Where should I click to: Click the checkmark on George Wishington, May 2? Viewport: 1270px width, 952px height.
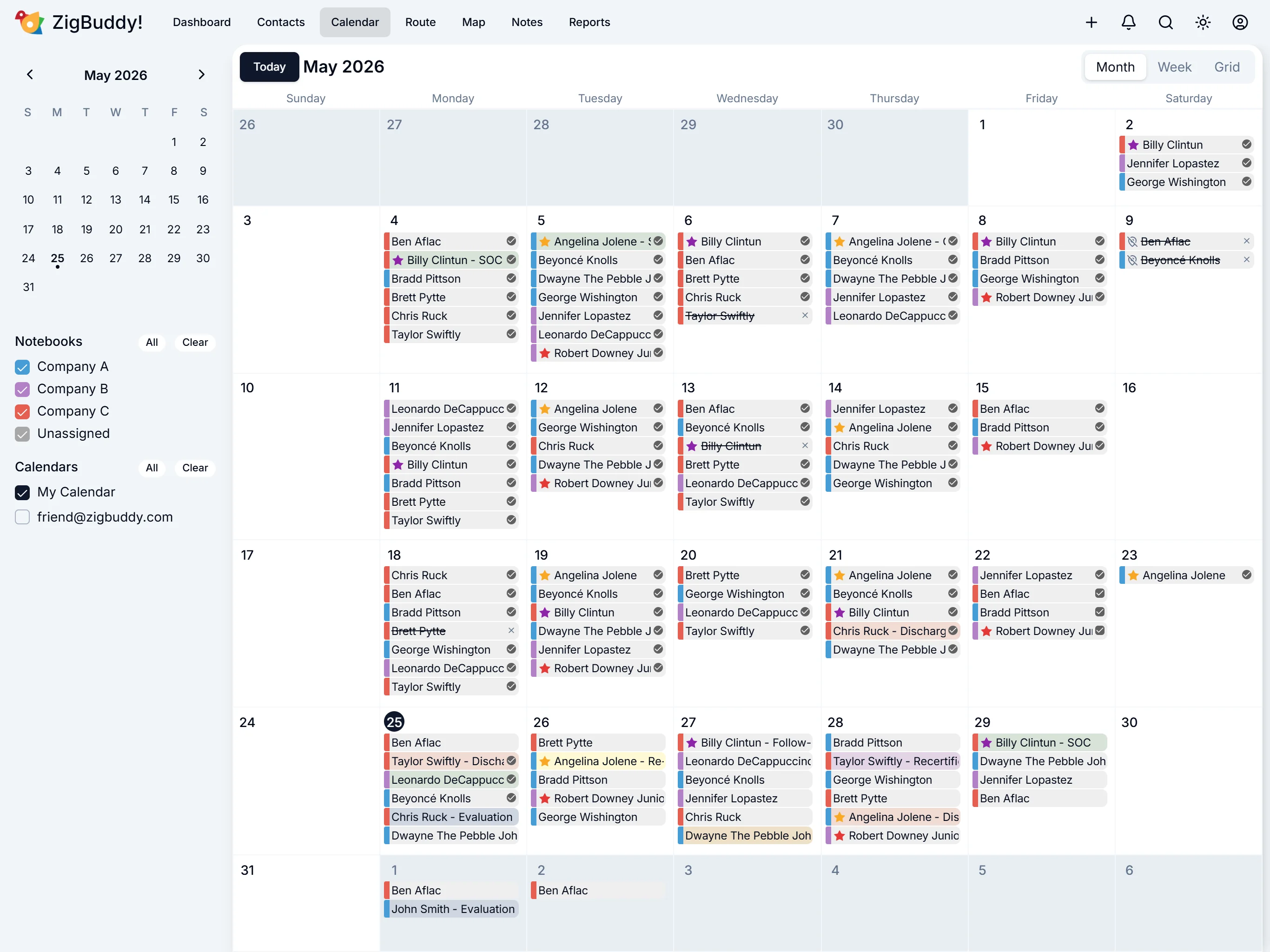(x=1246, y=182)
